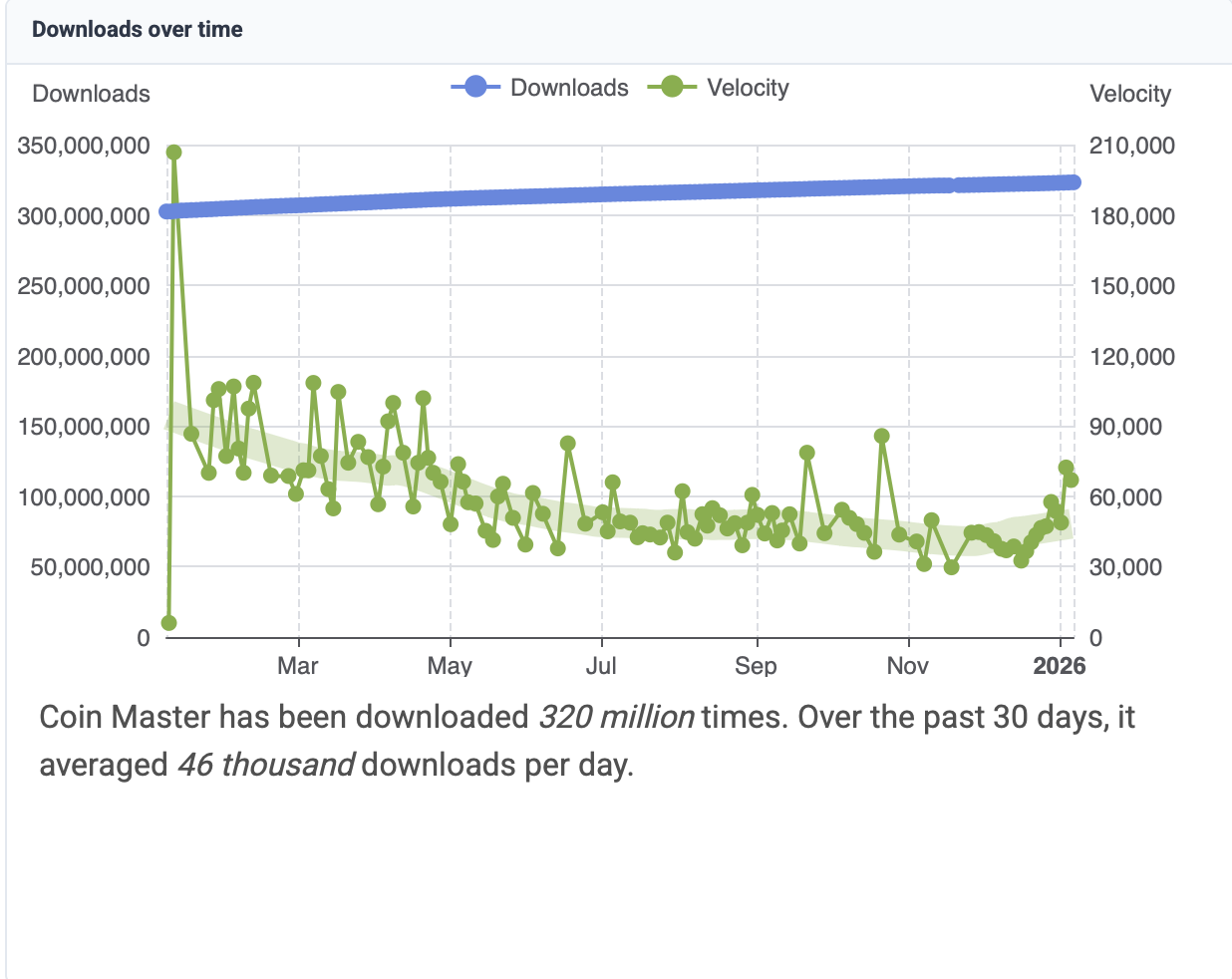Select the velocity spike point after September
Screen dimensions: 1232x979
tap(807, 453)
